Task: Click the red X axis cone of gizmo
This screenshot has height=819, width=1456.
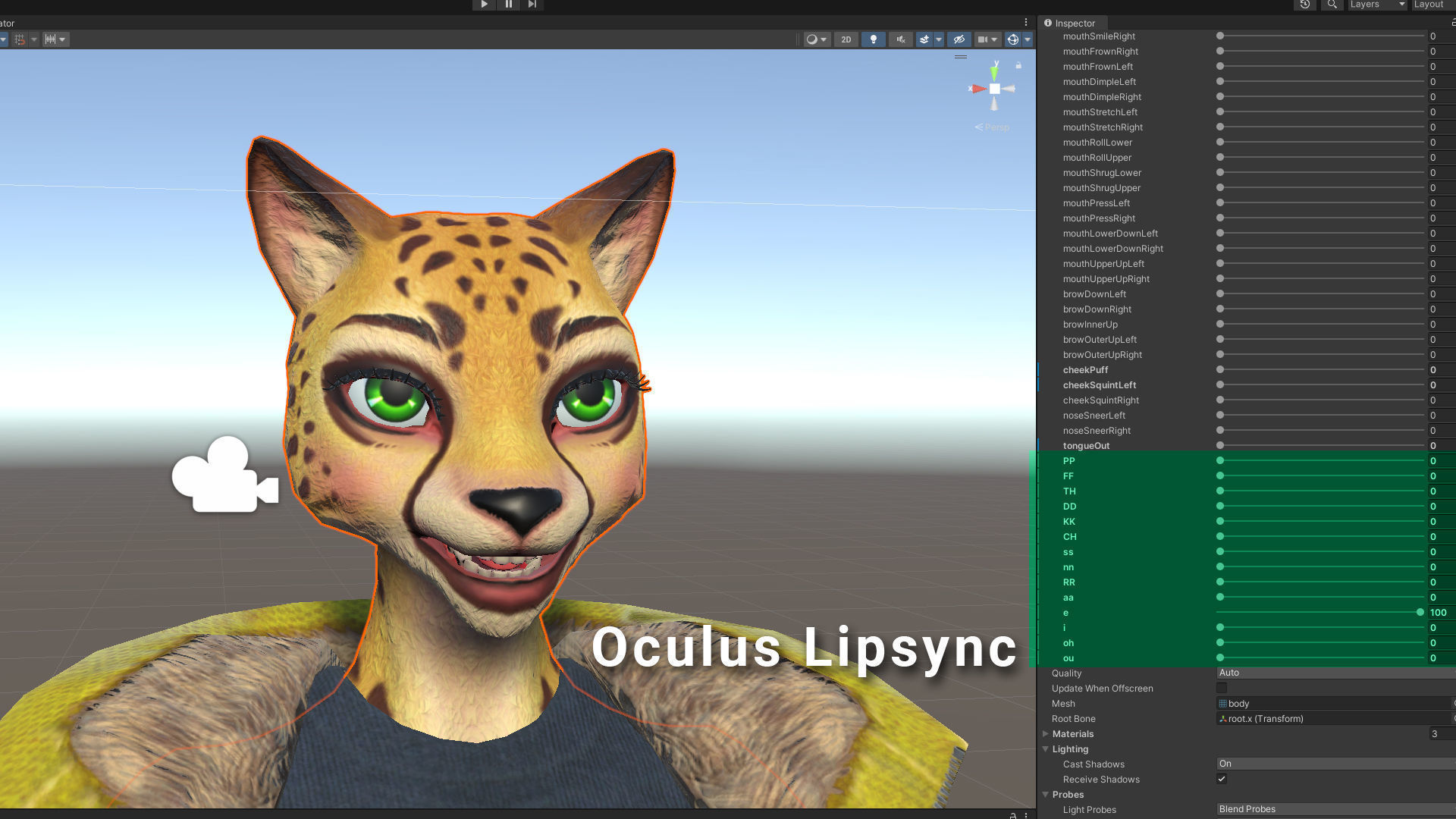Action: 977,89
